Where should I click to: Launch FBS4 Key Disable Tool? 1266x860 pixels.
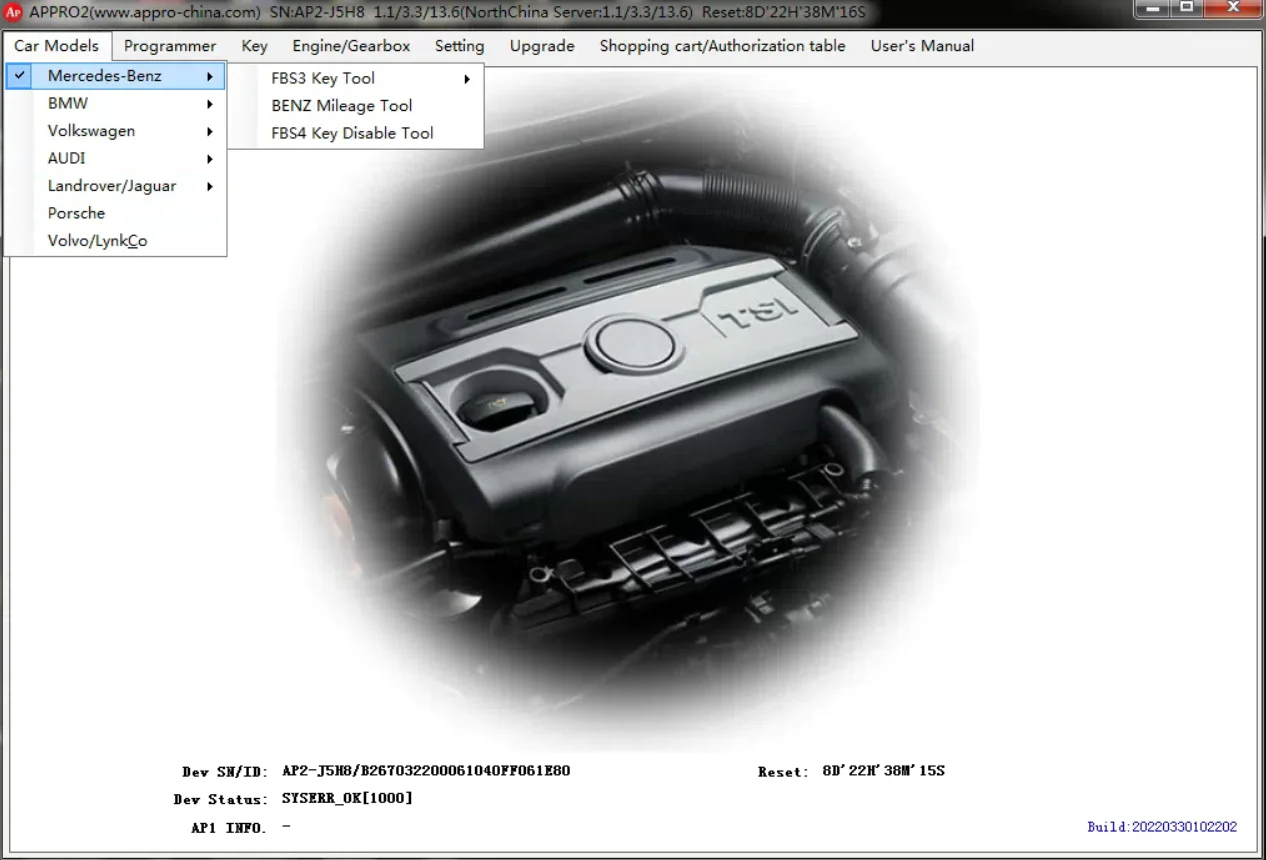point(352,133)
